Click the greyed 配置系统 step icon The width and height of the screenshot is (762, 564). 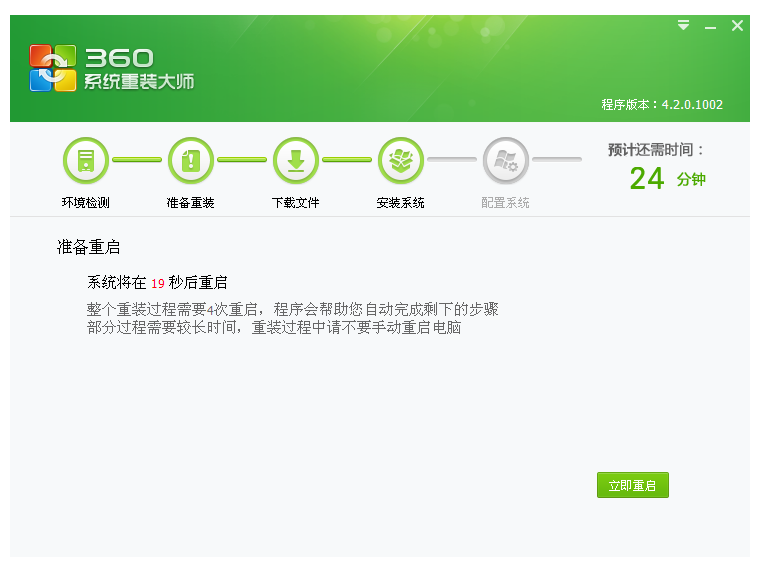[506, 160]
